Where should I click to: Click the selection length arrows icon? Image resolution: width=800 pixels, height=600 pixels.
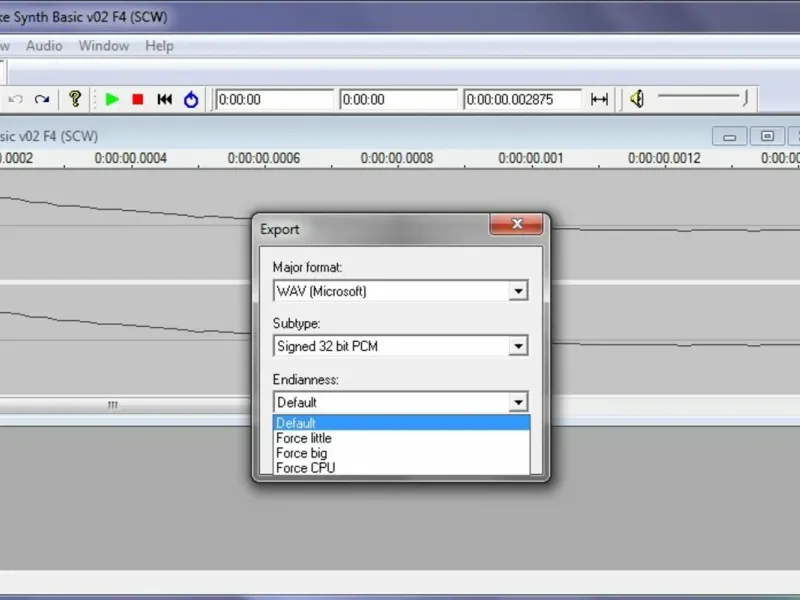[x=599, y=99]
